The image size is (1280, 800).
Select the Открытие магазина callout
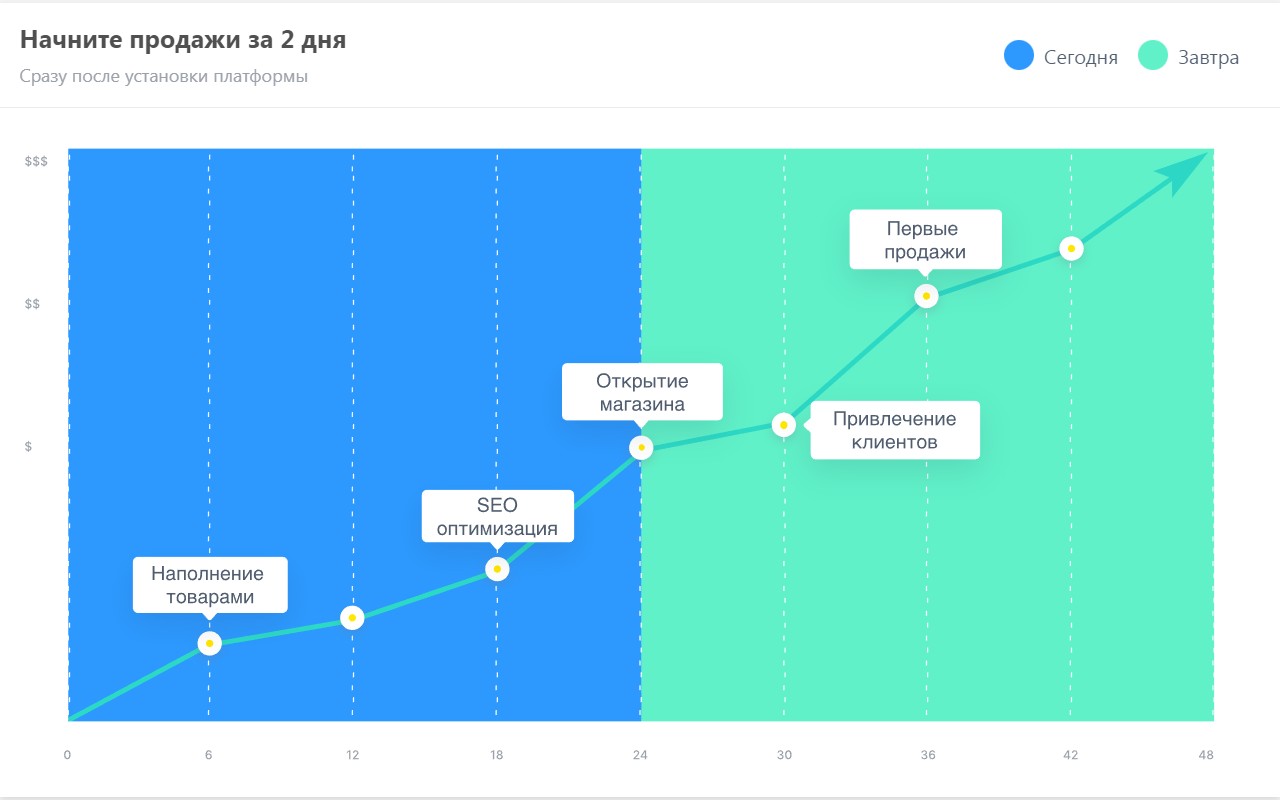[642, 392]
